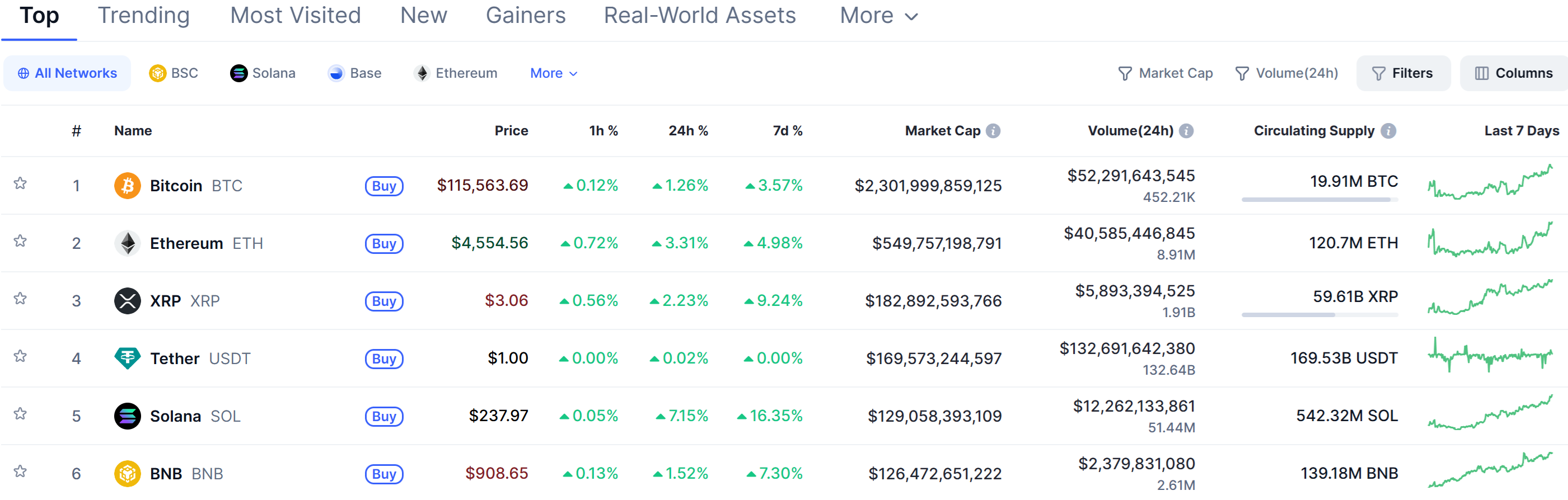
Task: Select All Networks filter
Action: click(x=67, y=74)
